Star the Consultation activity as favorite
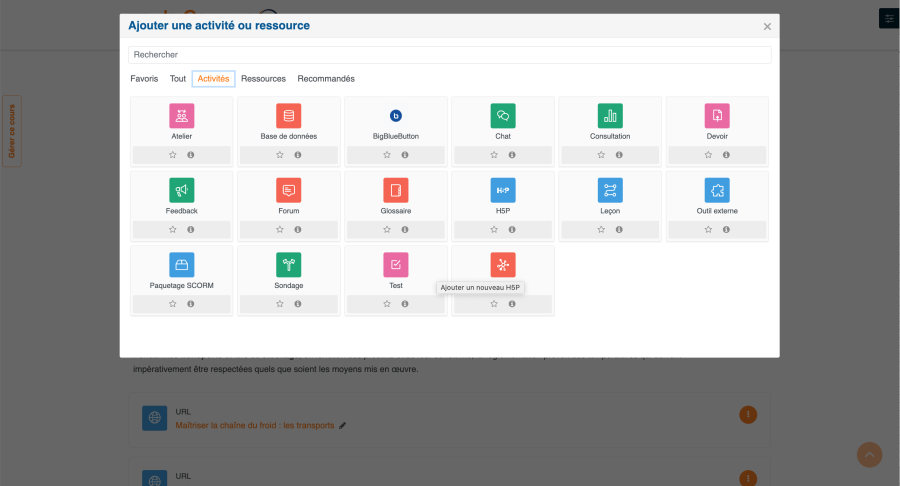 [601, 155]
